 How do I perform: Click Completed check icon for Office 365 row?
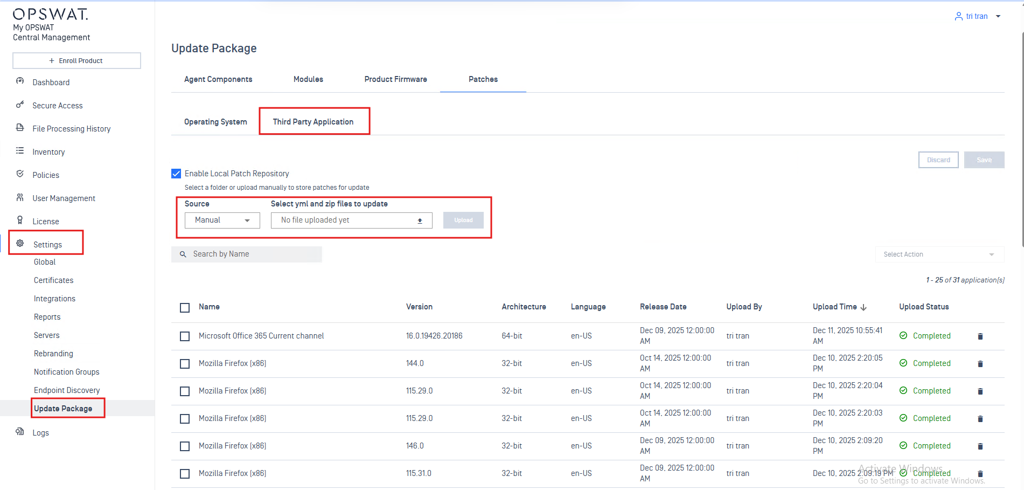pos(903,336)
